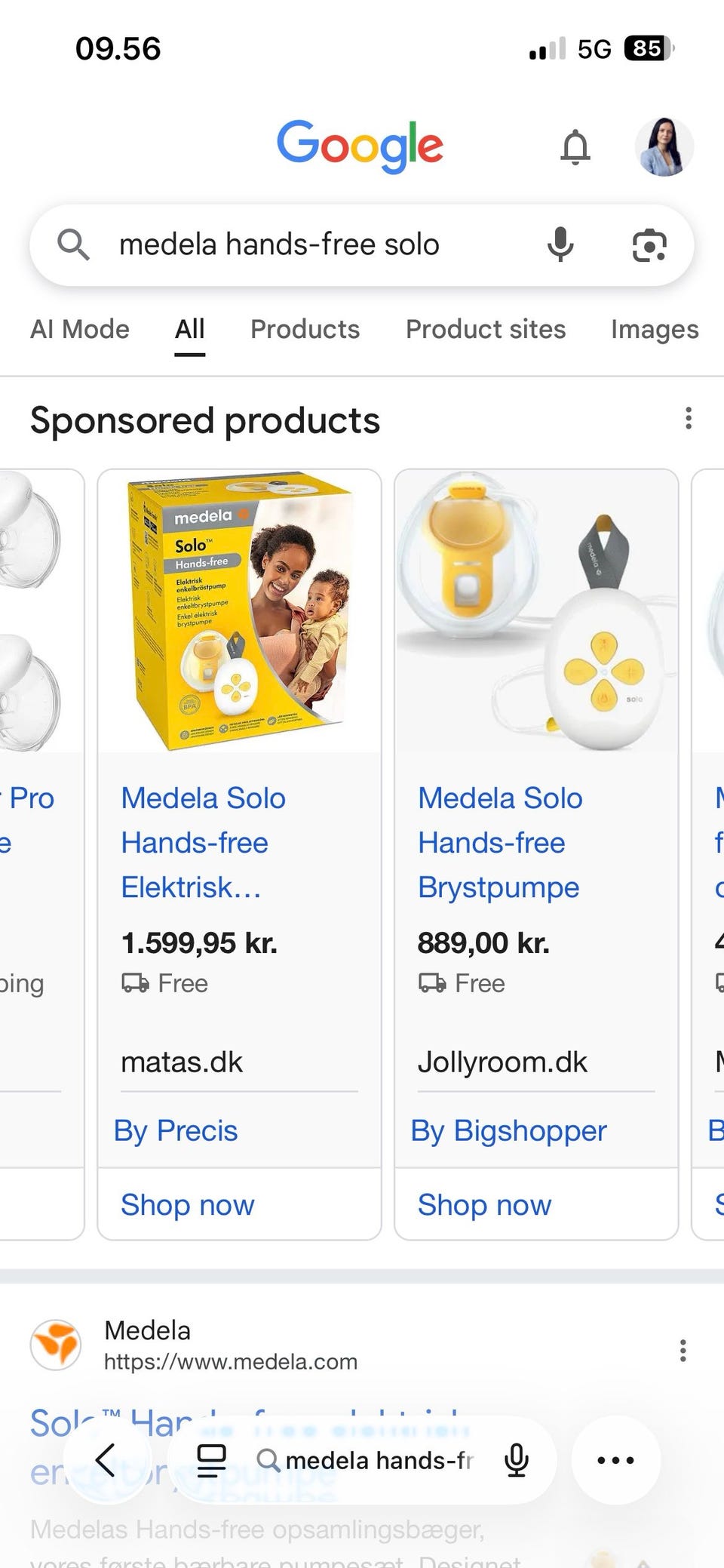
Task: Open the yellow Medela Solo box image
Action: click(x=239, y=611)
